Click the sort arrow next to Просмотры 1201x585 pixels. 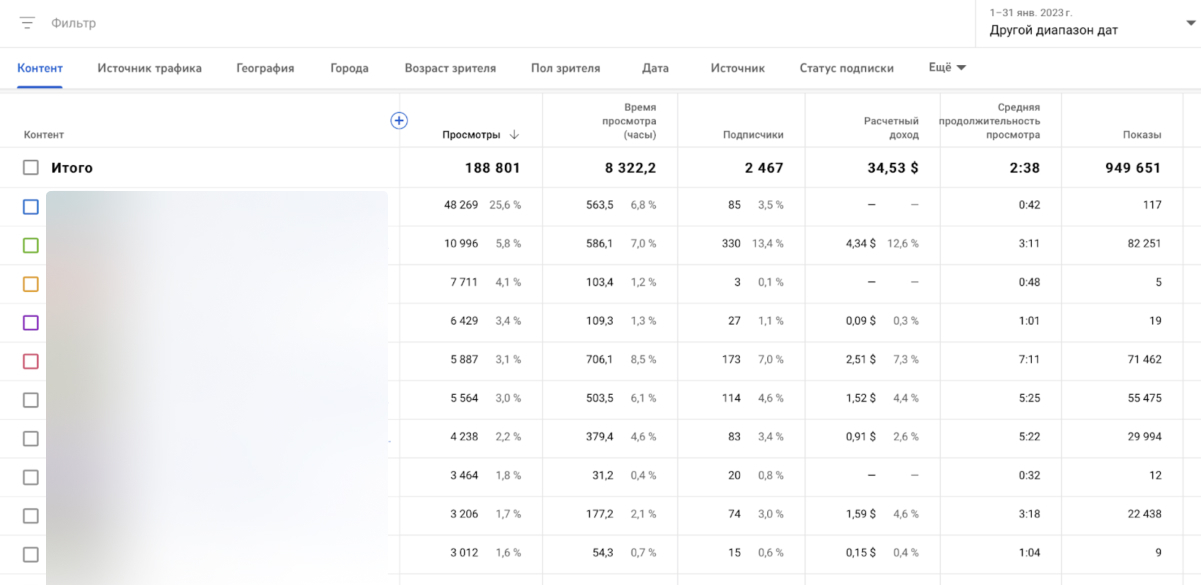pos(514,135)
